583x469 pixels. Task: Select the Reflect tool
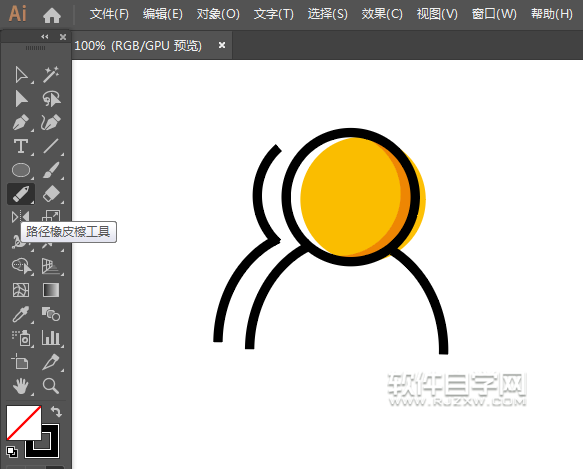(20, 216)
